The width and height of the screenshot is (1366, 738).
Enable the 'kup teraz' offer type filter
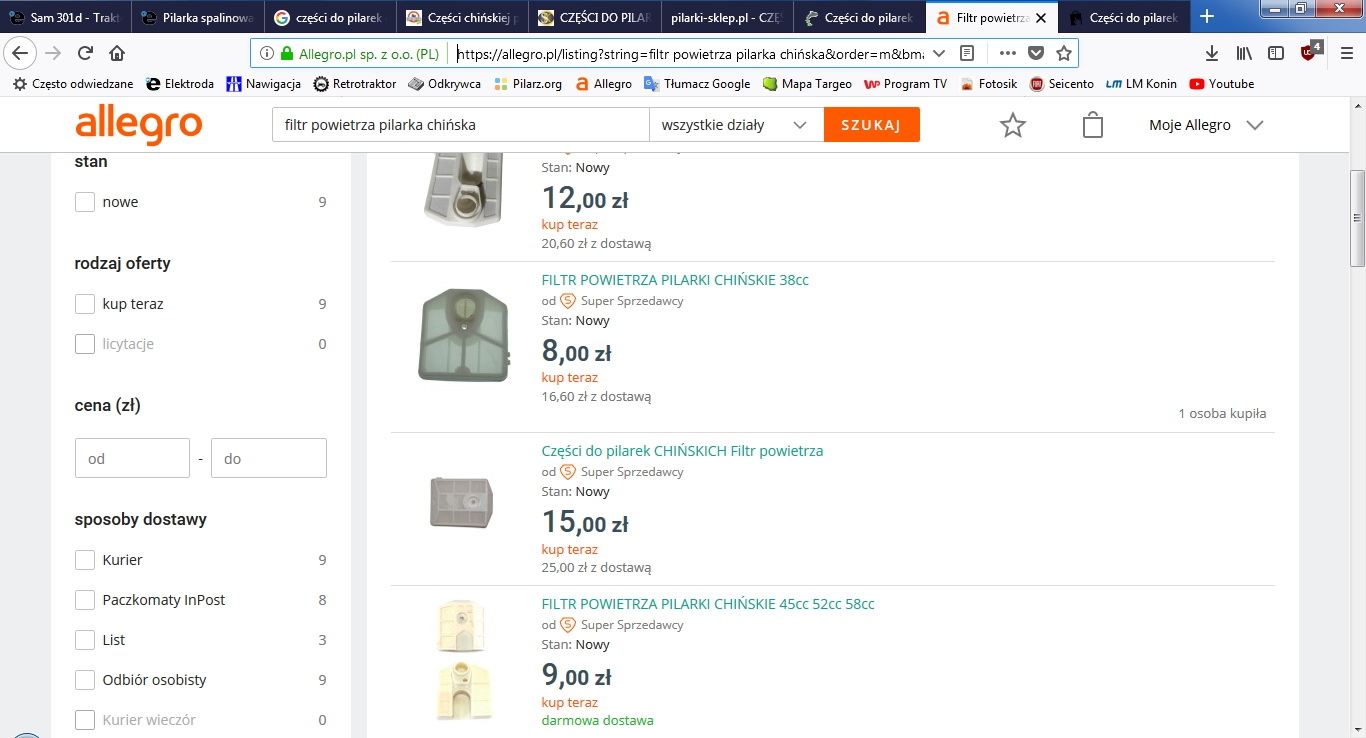(x=85, y=304)
